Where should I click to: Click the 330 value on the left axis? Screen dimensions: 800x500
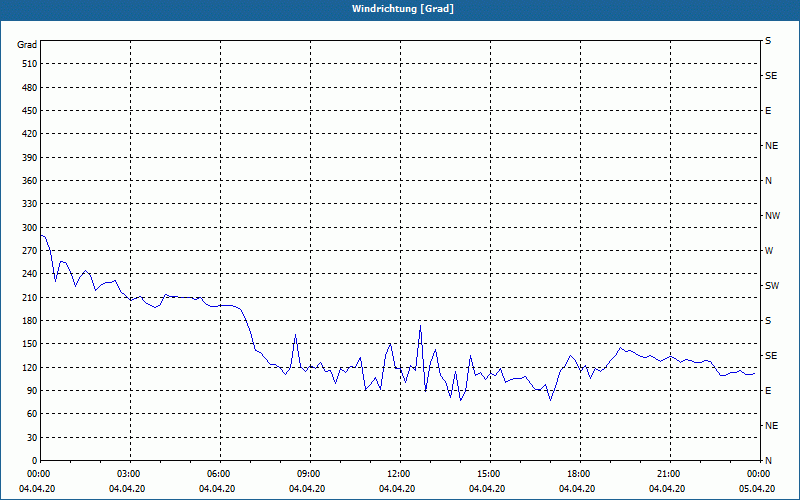pyautogui.click(x=30, y=204)
